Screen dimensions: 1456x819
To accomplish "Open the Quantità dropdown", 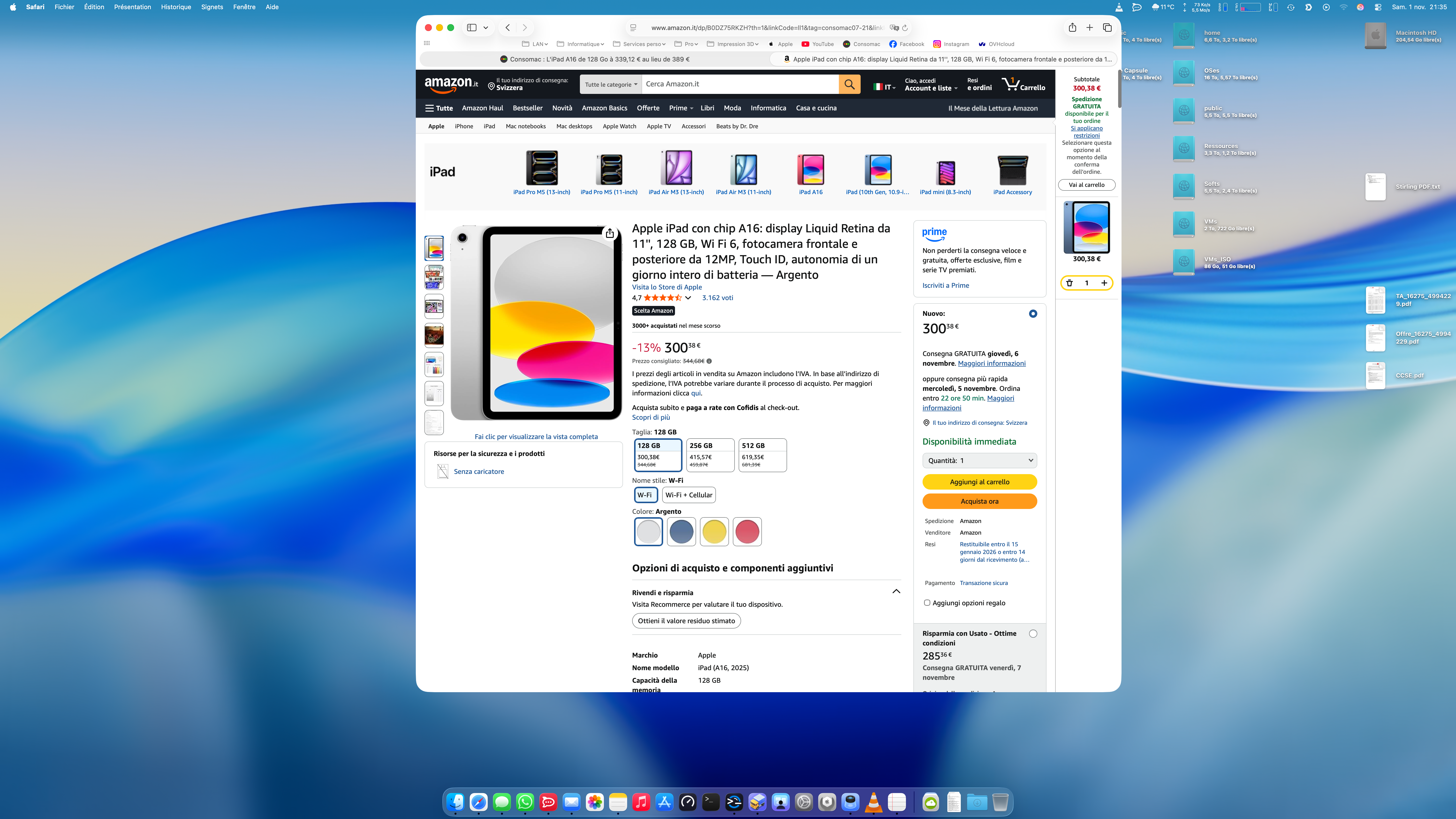I will 979,460.
